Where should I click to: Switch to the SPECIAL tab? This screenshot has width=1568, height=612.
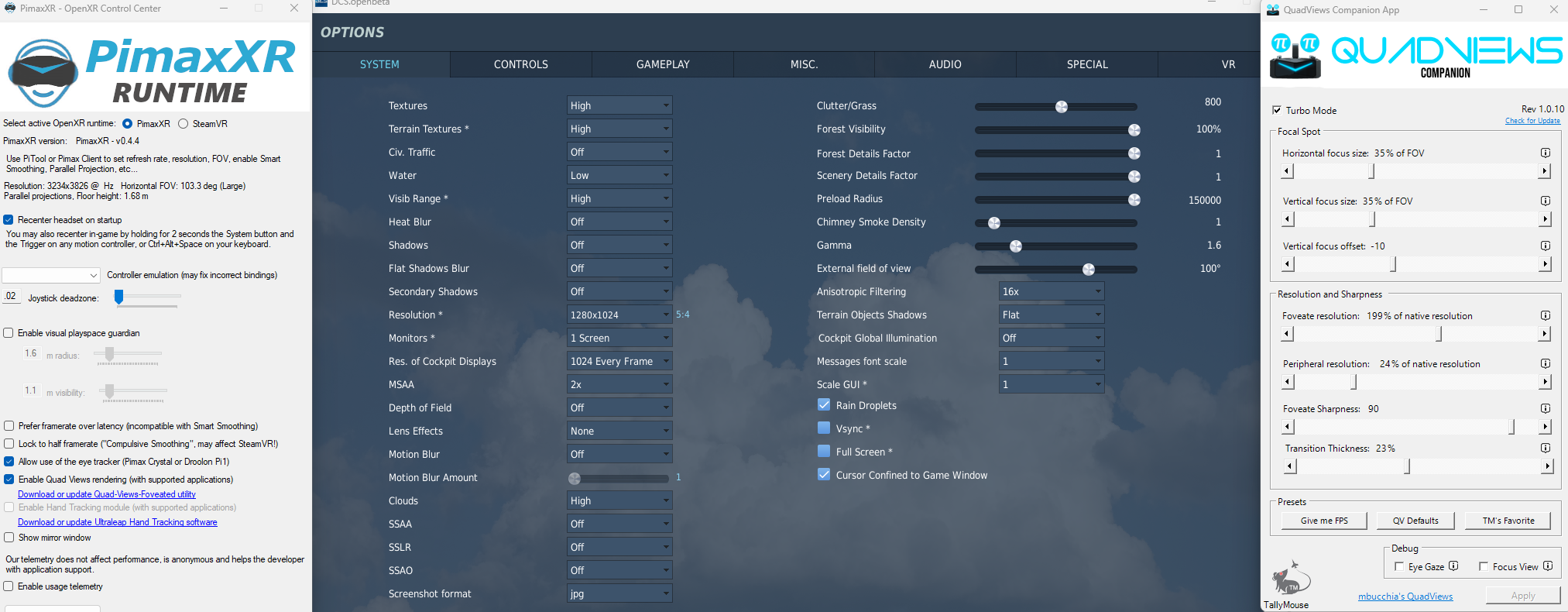coord(1087,64)
